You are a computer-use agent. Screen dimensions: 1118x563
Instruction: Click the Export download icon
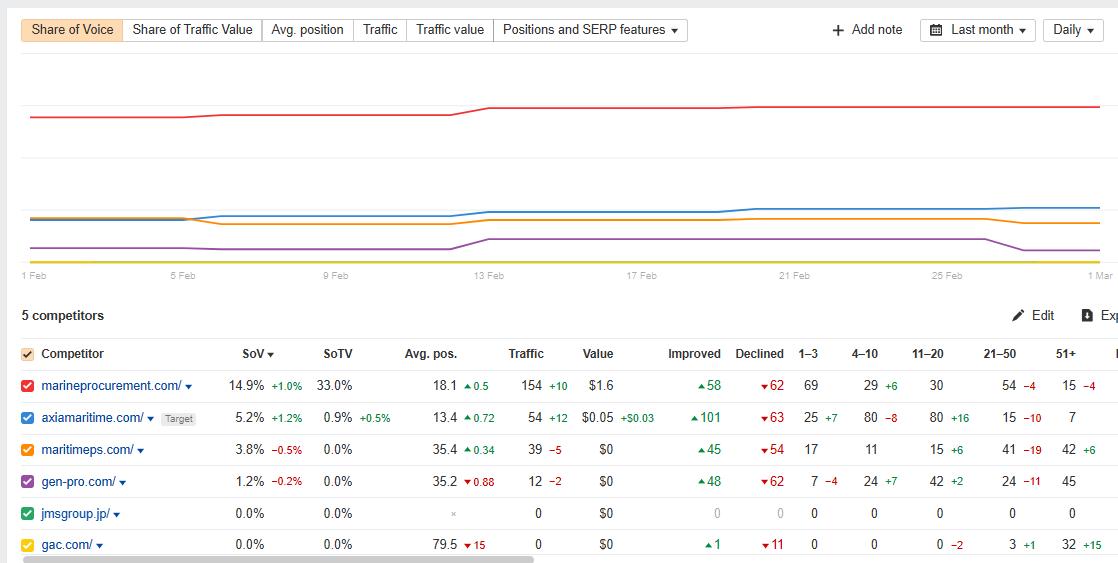coord(1087,316)
